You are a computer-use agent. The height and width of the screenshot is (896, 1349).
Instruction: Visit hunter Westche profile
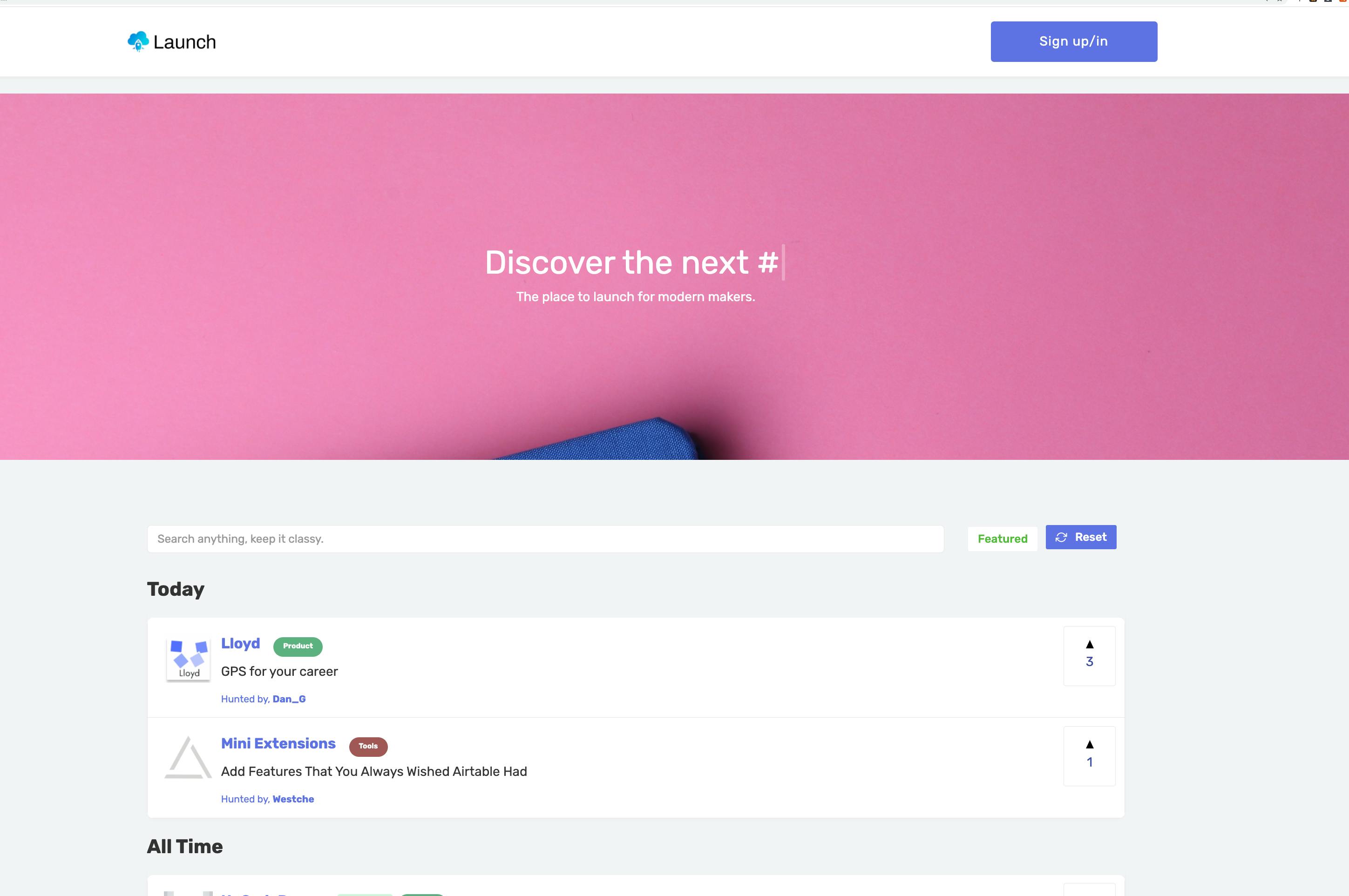[x=293, y=799]
